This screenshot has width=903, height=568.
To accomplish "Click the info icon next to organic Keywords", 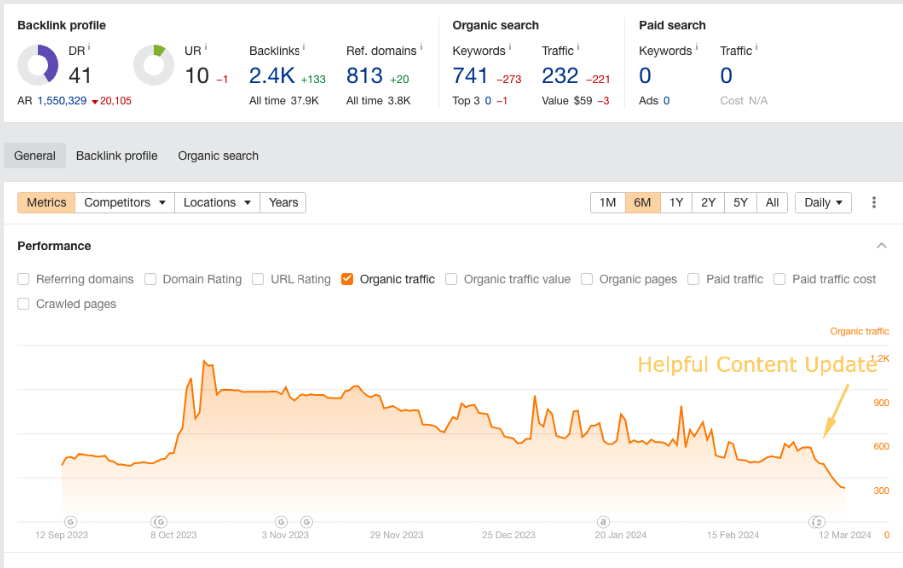I will click(510, 48).
